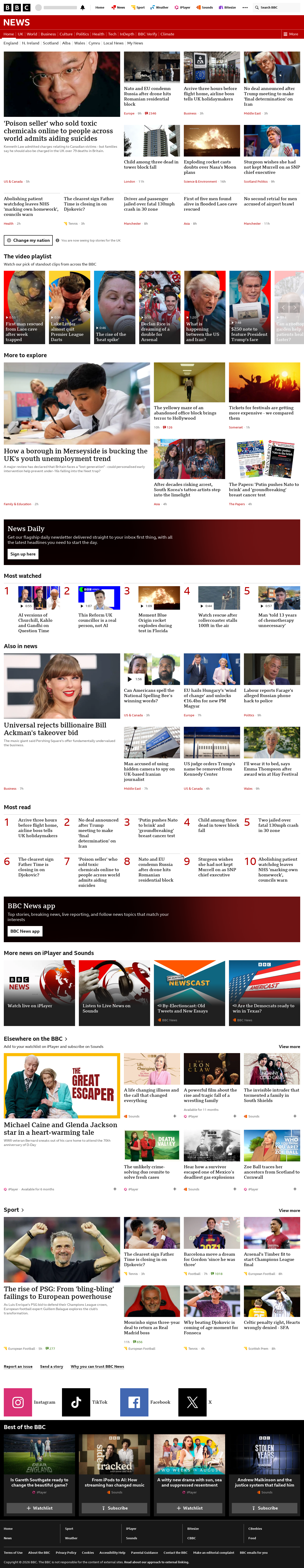Screen dimensions: 304x1568
Task: Open the My News sub-navigation item
Action: point(135,43)
